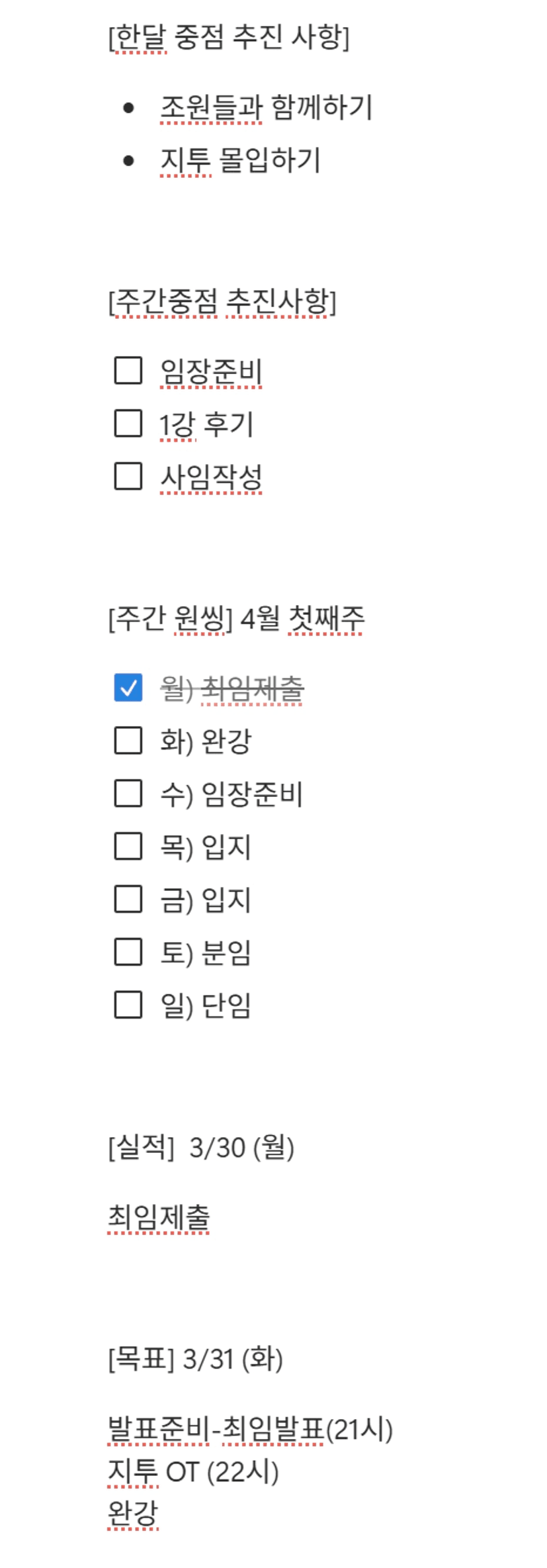Screen dimensions: 547x1568
Task: Uncheck the completed 월) 최임제출 checkbox
Action: click(128, 688)
